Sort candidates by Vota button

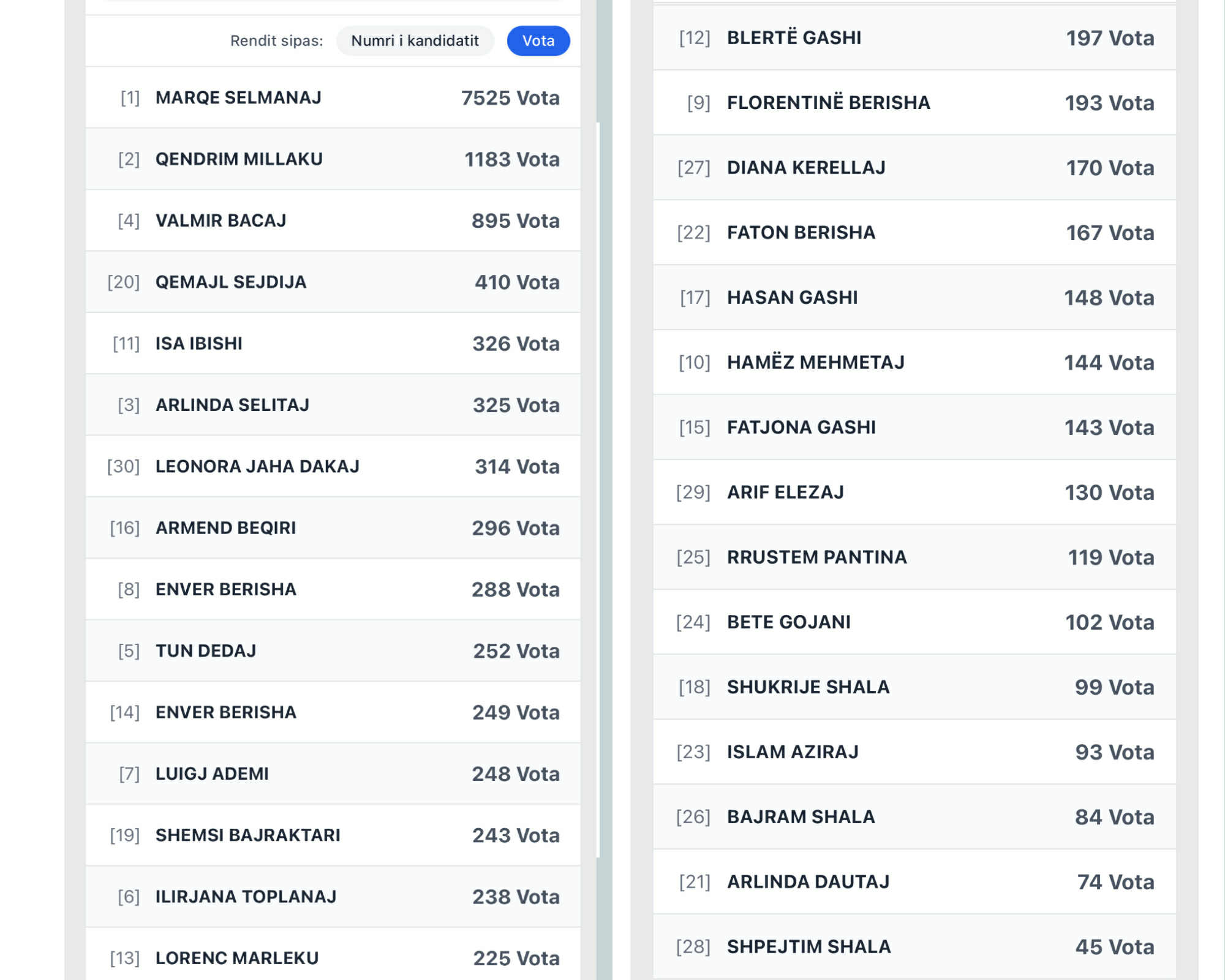pos(538,41)
